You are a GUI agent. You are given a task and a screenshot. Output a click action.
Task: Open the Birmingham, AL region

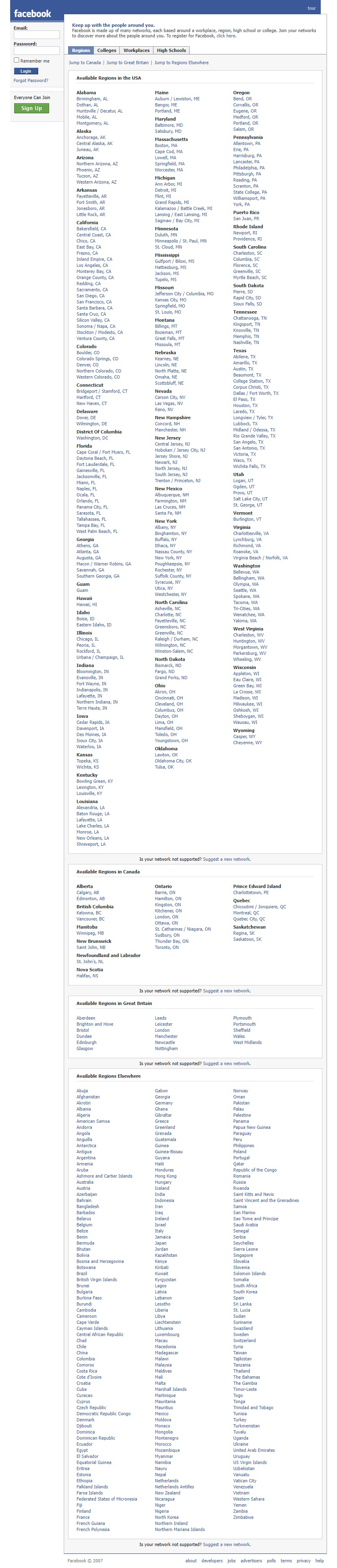coord(93,99)
